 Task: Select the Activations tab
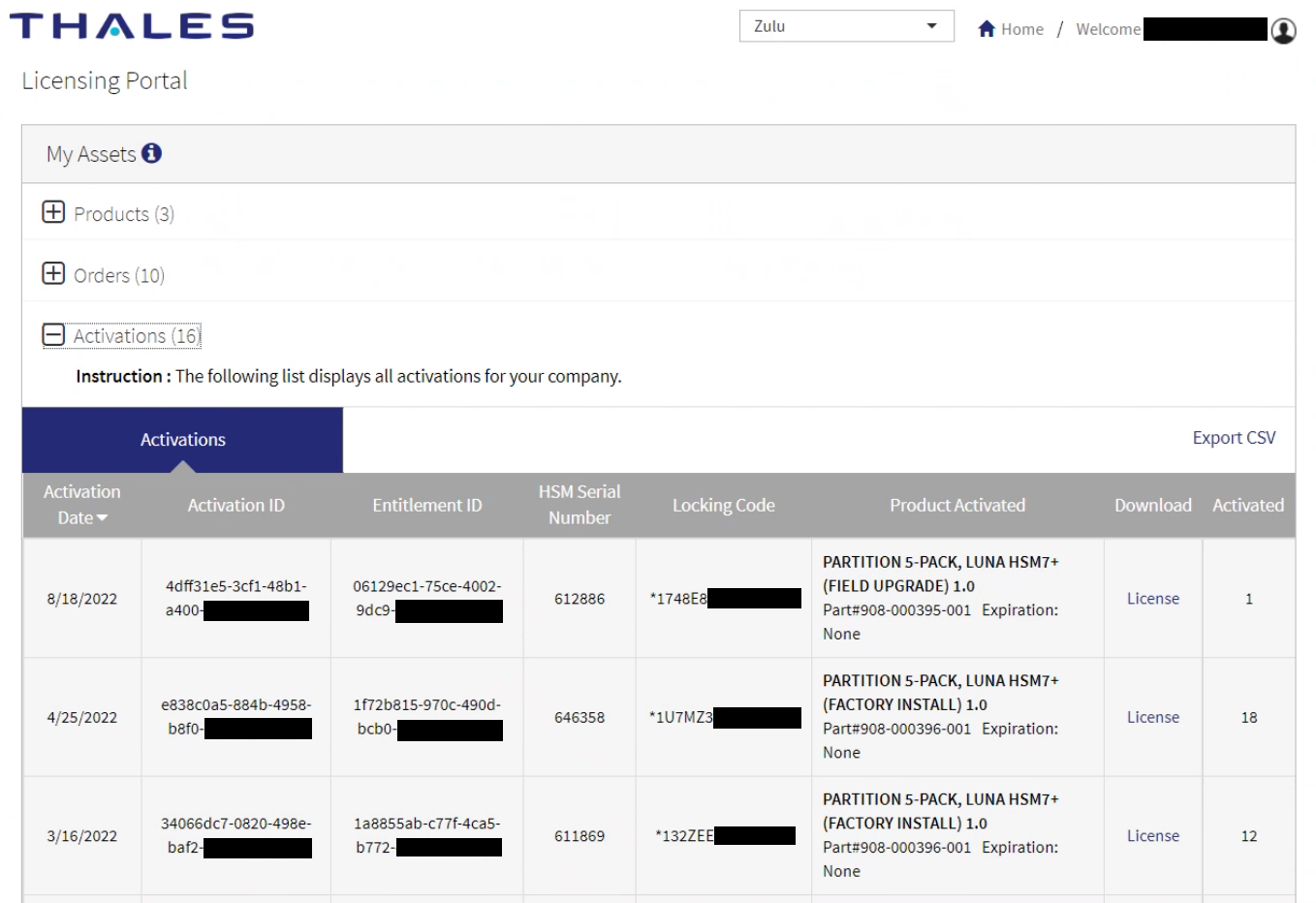coord(182,440)
